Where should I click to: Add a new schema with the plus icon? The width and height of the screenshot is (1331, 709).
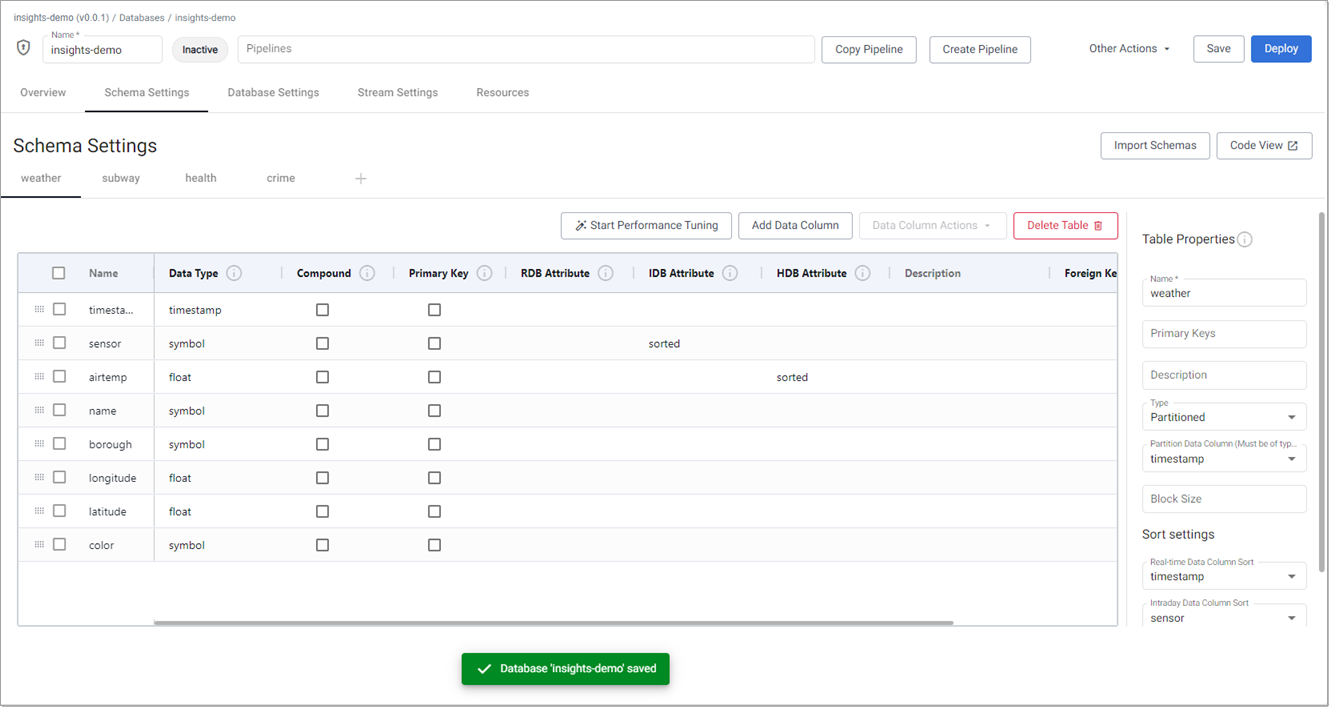(360, 178)
